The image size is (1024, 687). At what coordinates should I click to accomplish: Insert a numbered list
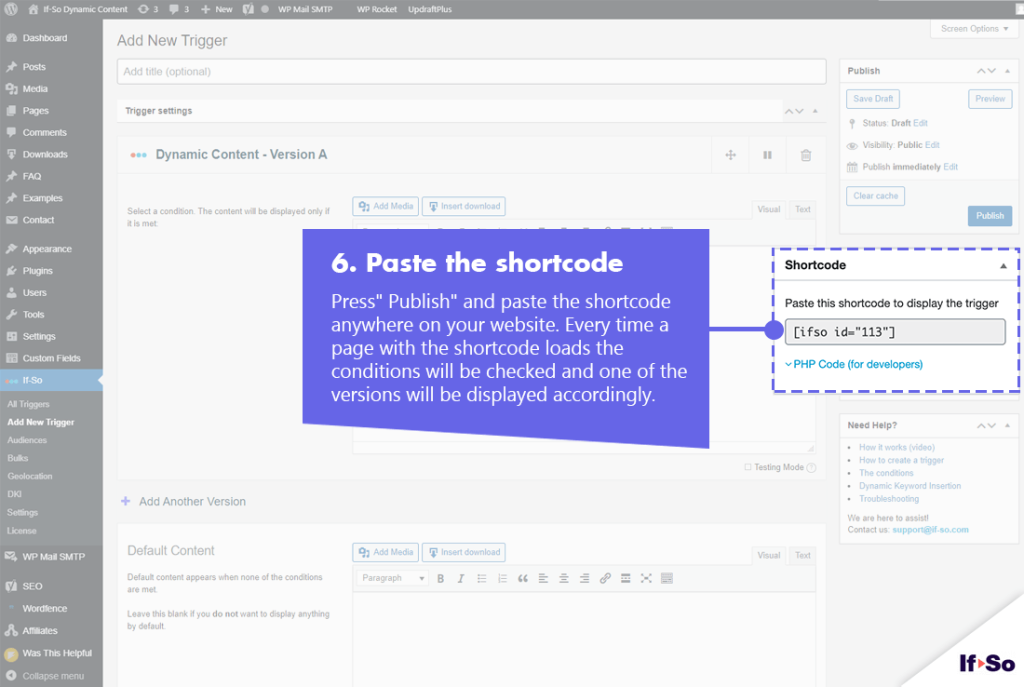point(502,579)
